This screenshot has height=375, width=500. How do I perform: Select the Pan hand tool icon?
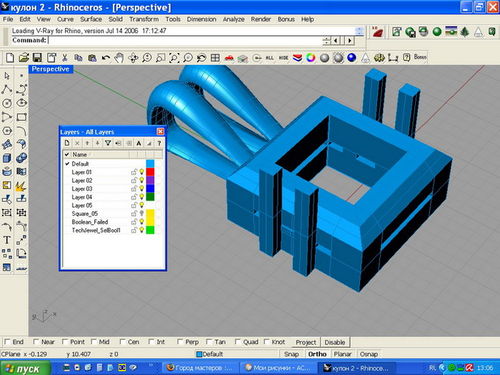(x=119, y=58)
